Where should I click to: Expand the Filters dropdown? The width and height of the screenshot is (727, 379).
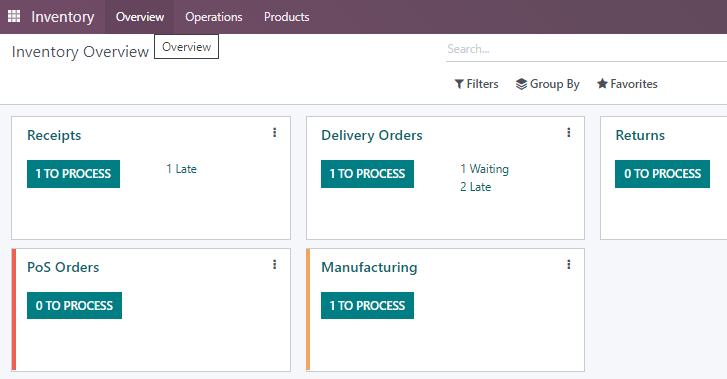pyautogui.click(x=476, y=84)
